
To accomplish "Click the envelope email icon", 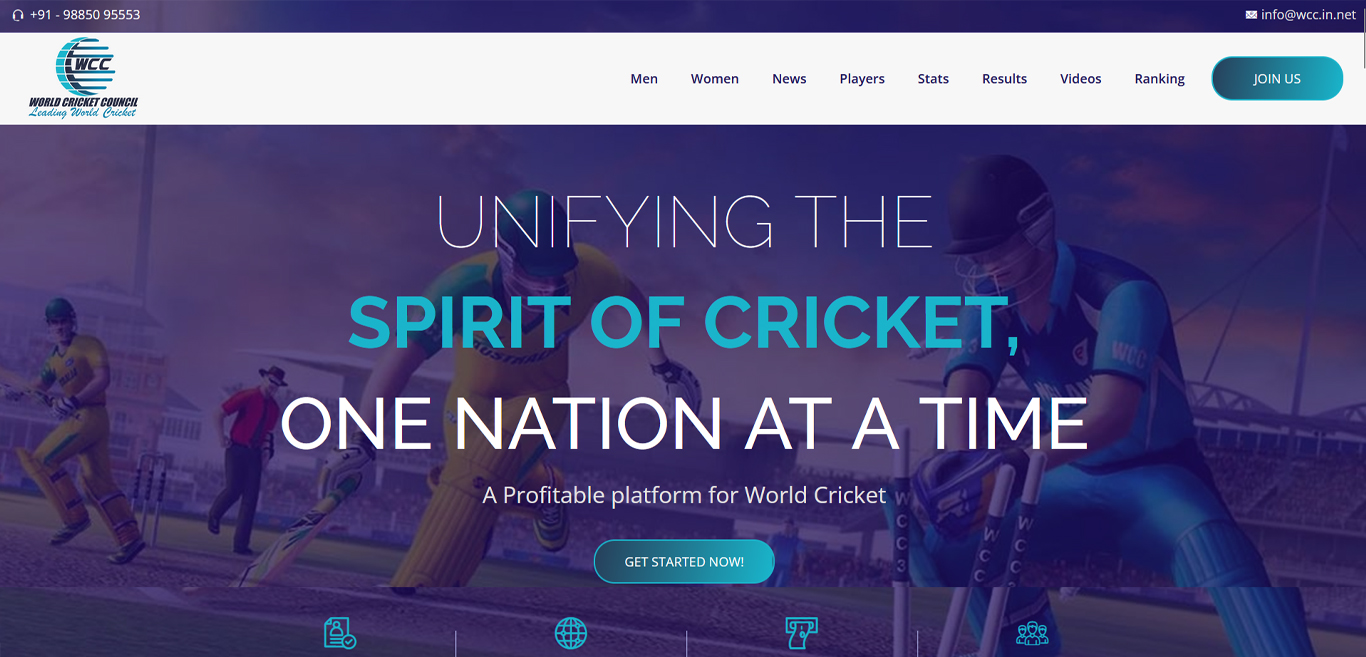I will point(1251,15).
